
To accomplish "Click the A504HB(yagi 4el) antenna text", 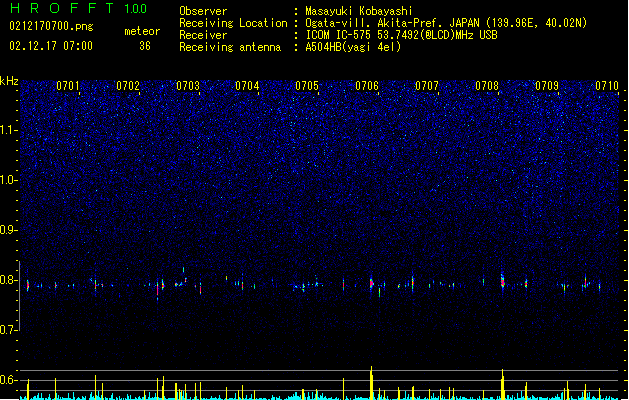I will click(353, 47).
